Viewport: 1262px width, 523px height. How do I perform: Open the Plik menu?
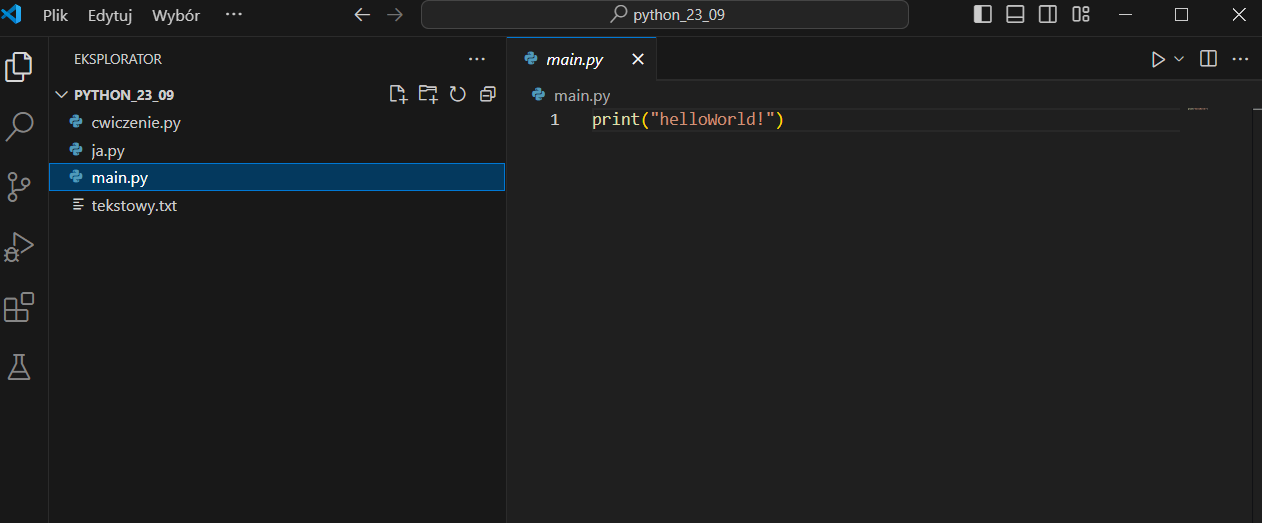[x=55, y=16]
